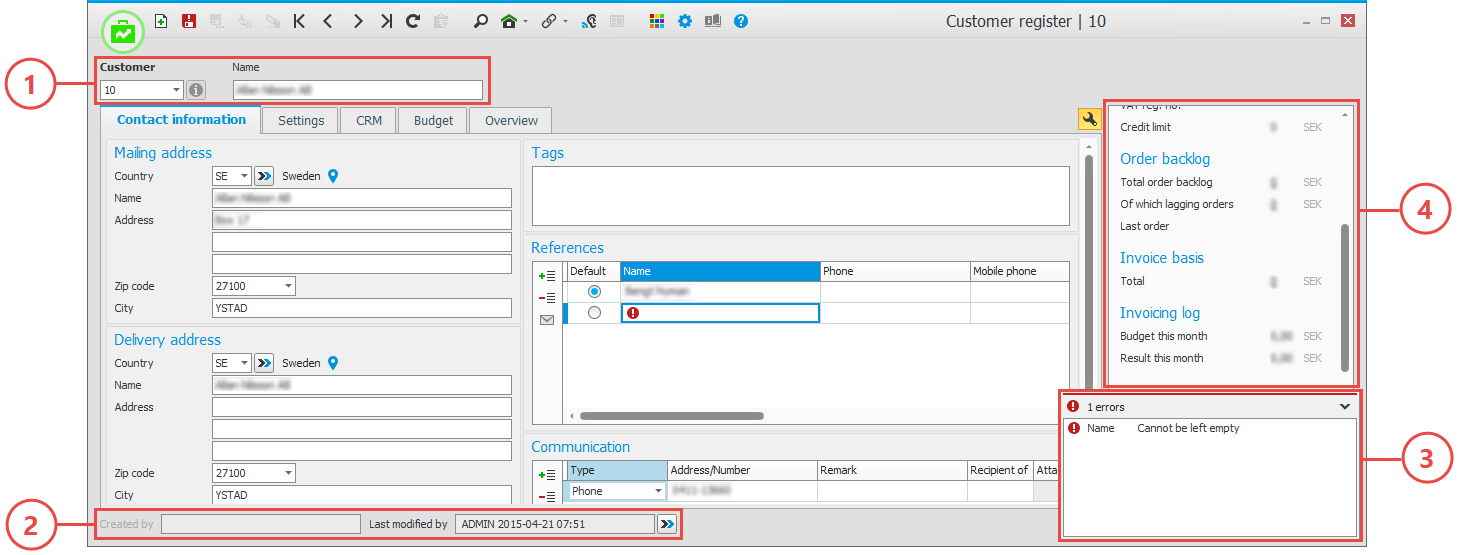Open the magnifying glass search

[481, 21]
